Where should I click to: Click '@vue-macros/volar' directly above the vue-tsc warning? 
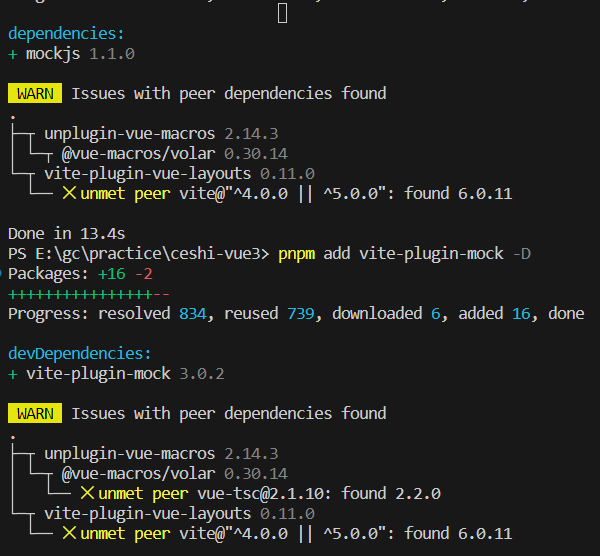pyautogui.click(x=138, y=474)
